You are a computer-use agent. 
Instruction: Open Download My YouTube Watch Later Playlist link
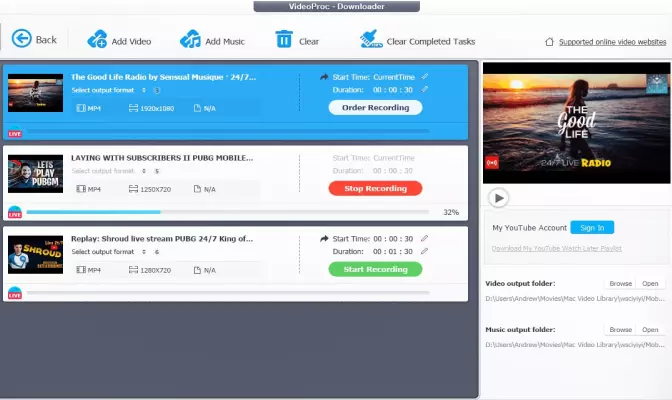tap(556, 248)
